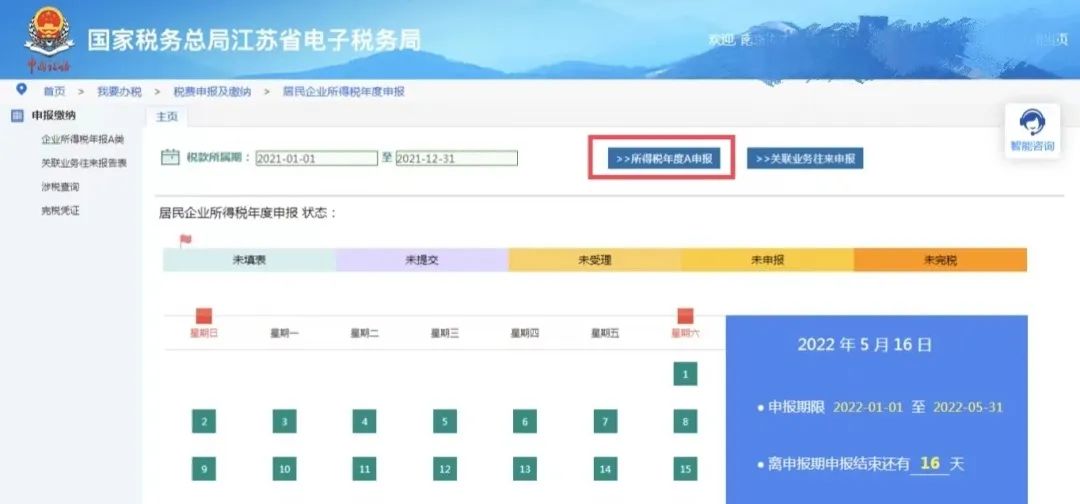Click the >>所得税年度A申报 button
Screen dimensions: 1080x504
(664, 158)
